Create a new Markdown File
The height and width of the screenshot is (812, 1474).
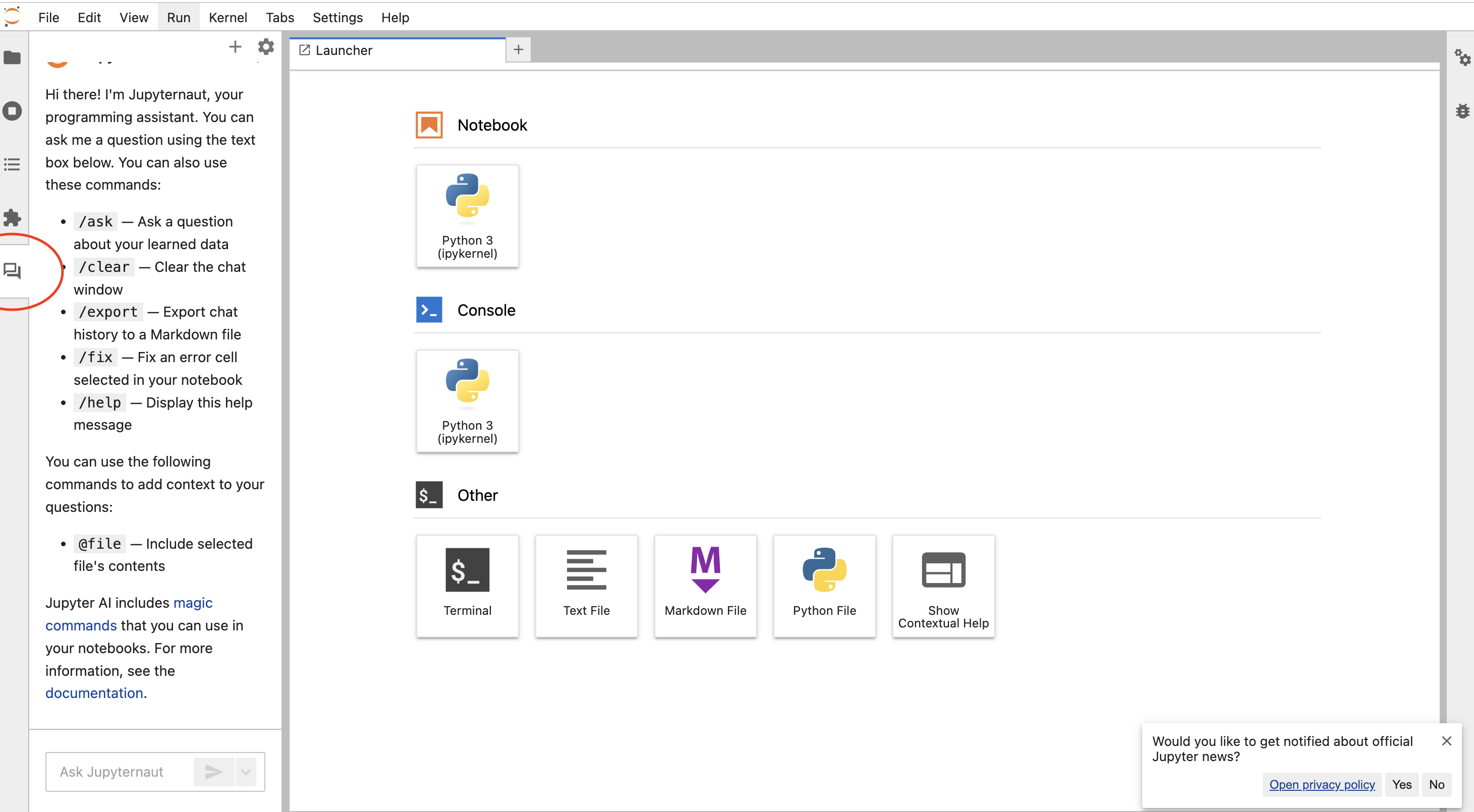(705, 586)
